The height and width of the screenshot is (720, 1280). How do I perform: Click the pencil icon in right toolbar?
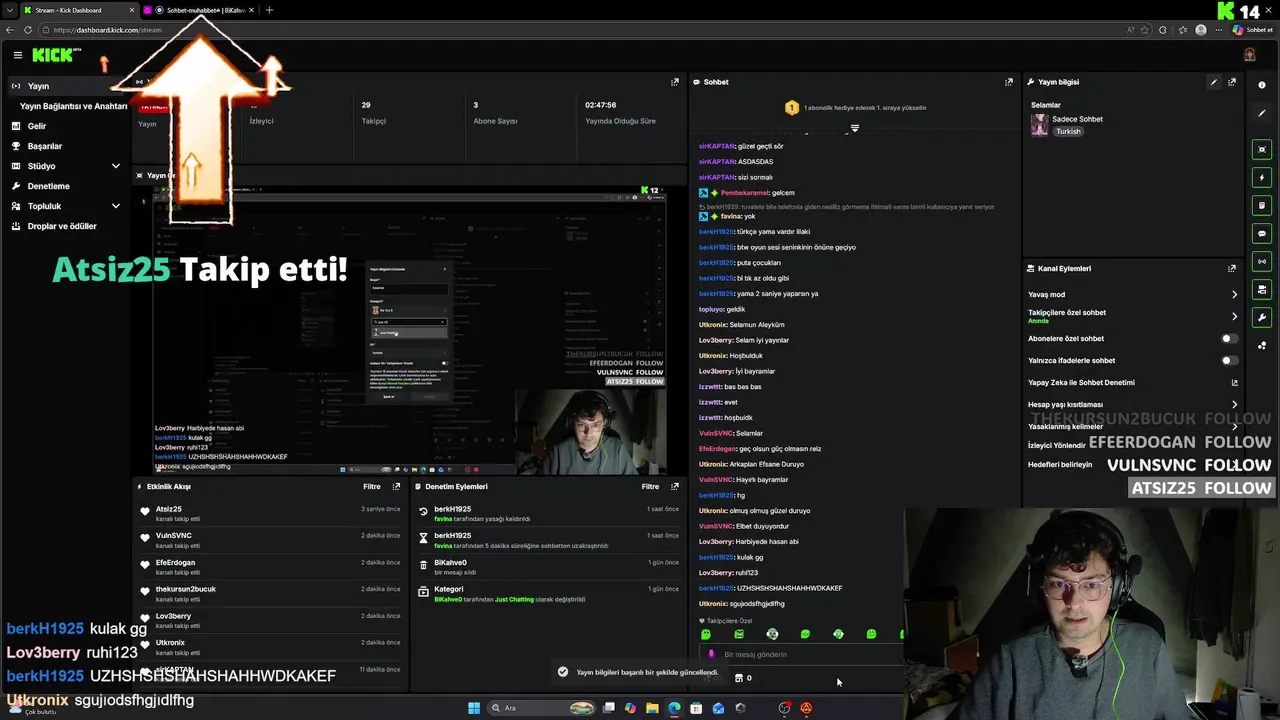click(x=1262, y=113)
